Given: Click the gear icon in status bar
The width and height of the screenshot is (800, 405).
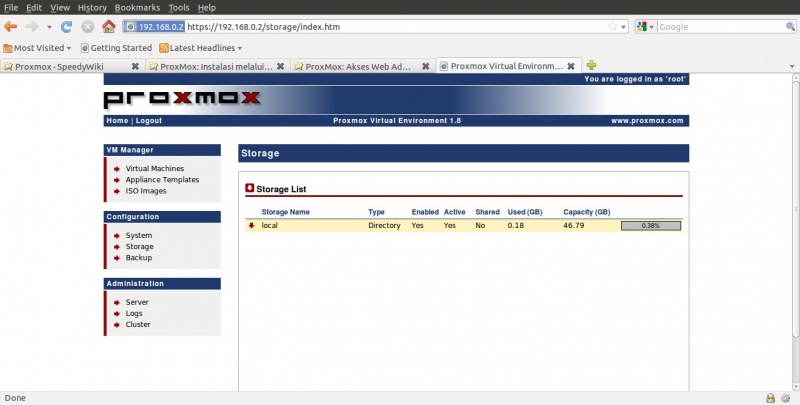Looking at the screenshot, I should [x=786, y=398].
